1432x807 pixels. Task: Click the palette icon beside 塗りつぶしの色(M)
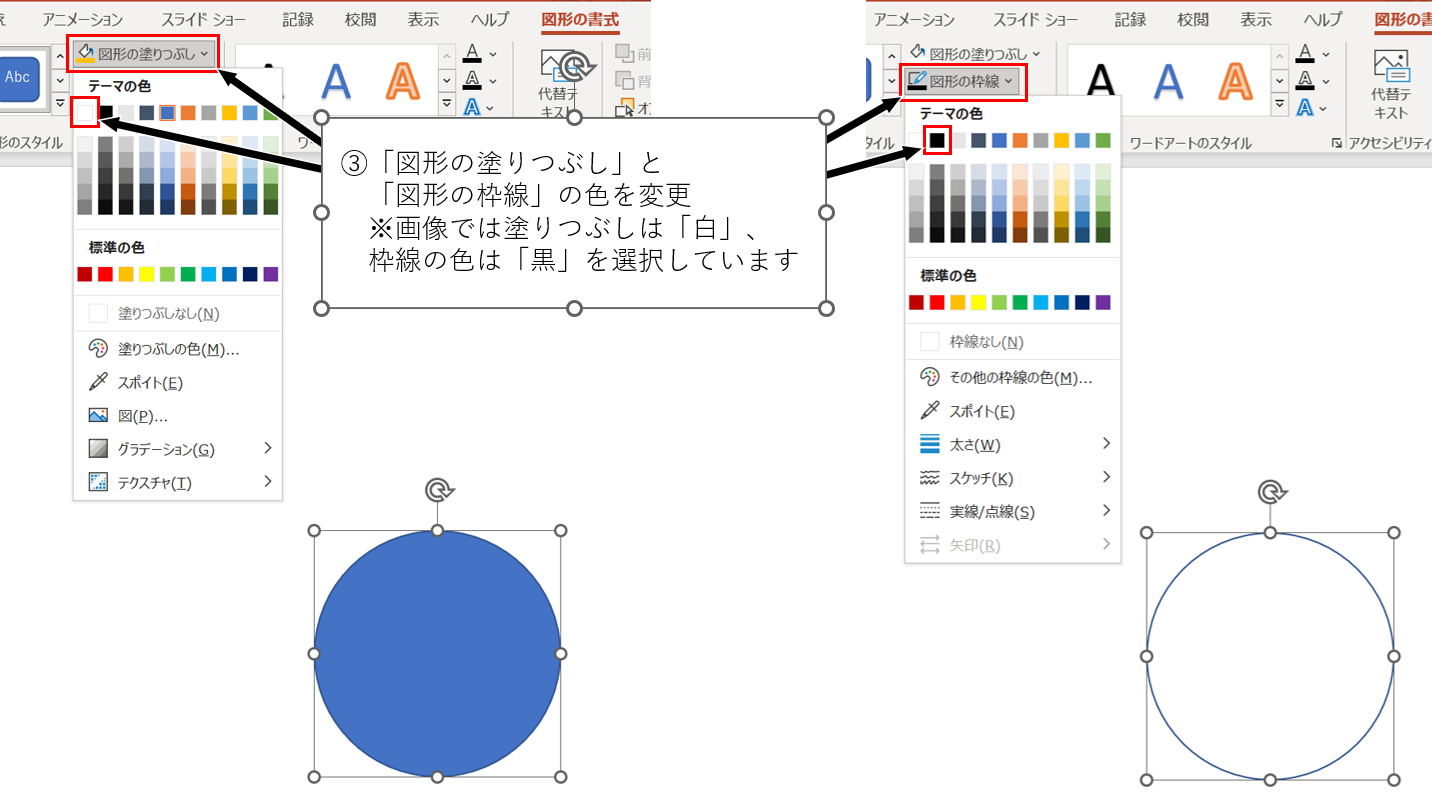pos(98,349)
